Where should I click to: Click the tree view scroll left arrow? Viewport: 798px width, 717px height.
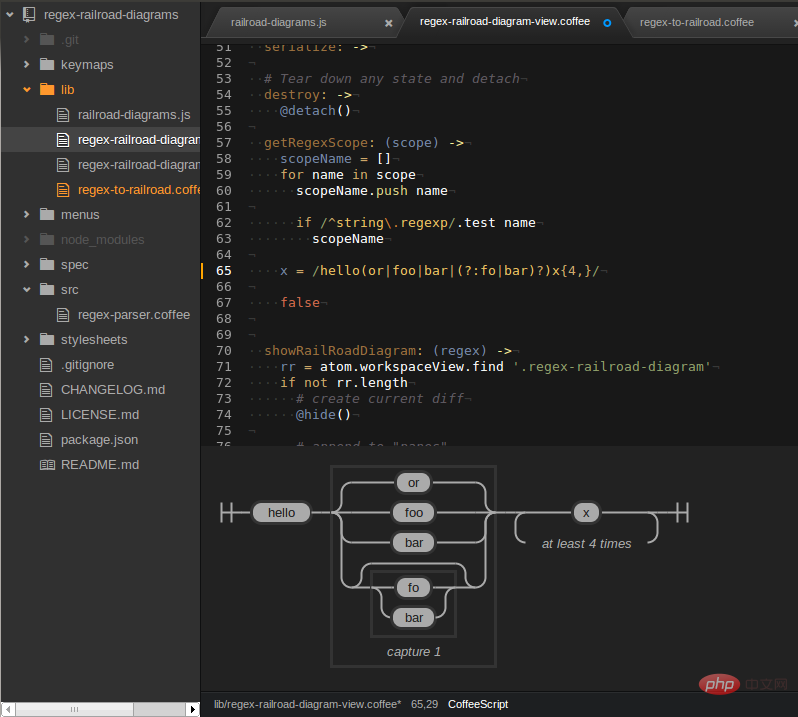(x=8, y=709)
